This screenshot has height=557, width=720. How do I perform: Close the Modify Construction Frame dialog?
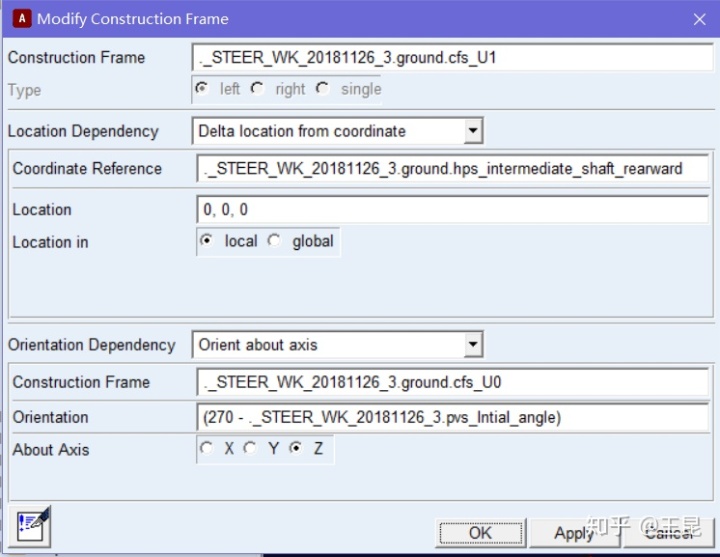pos(699,18)
